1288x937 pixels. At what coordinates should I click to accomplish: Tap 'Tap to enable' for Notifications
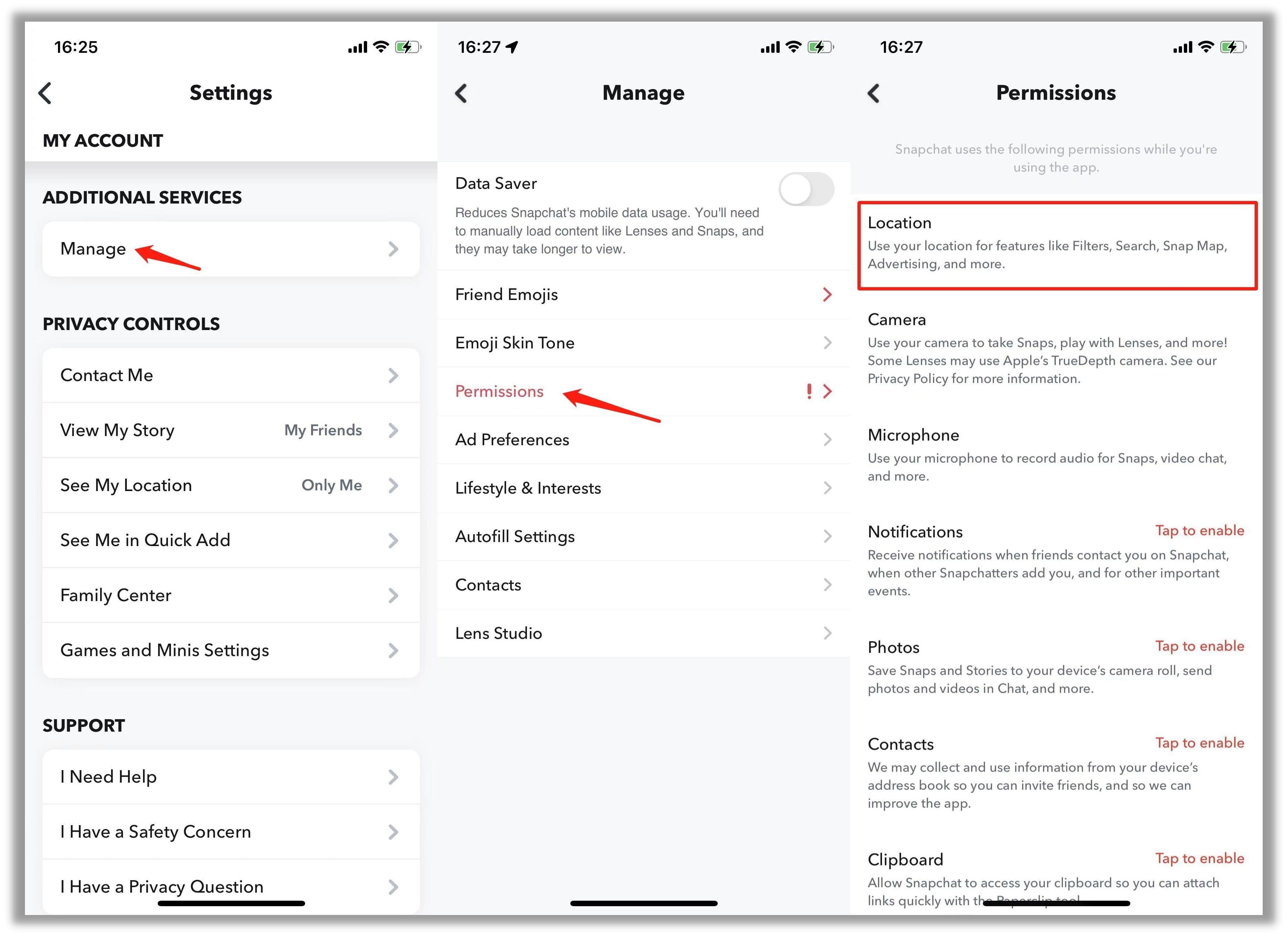1199,531
